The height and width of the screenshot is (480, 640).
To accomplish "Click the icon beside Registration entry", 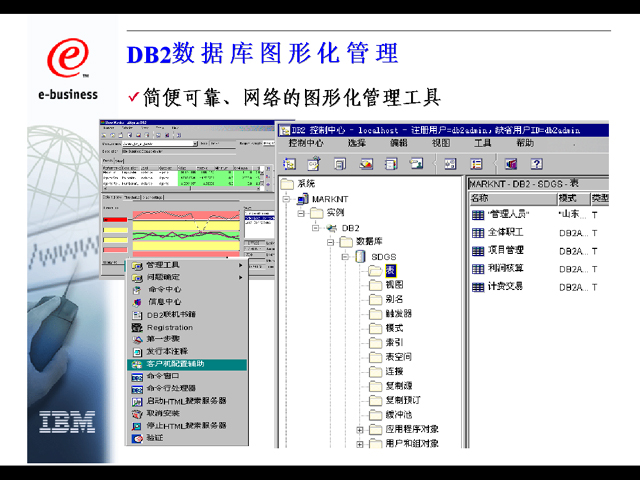I will 137,327.
